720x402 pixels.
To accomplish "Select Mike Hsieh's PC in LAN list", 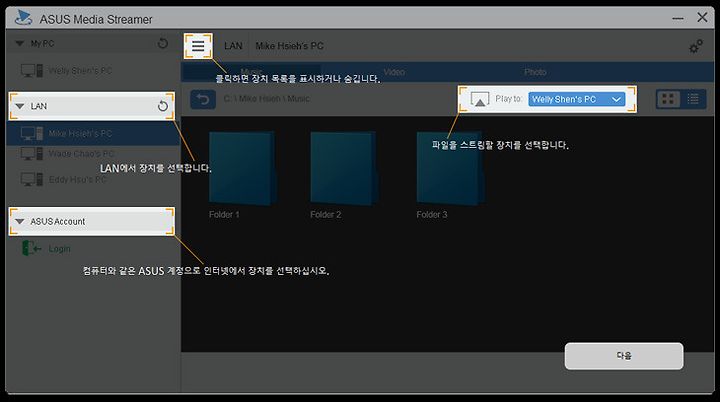I will tap(93, 134).
